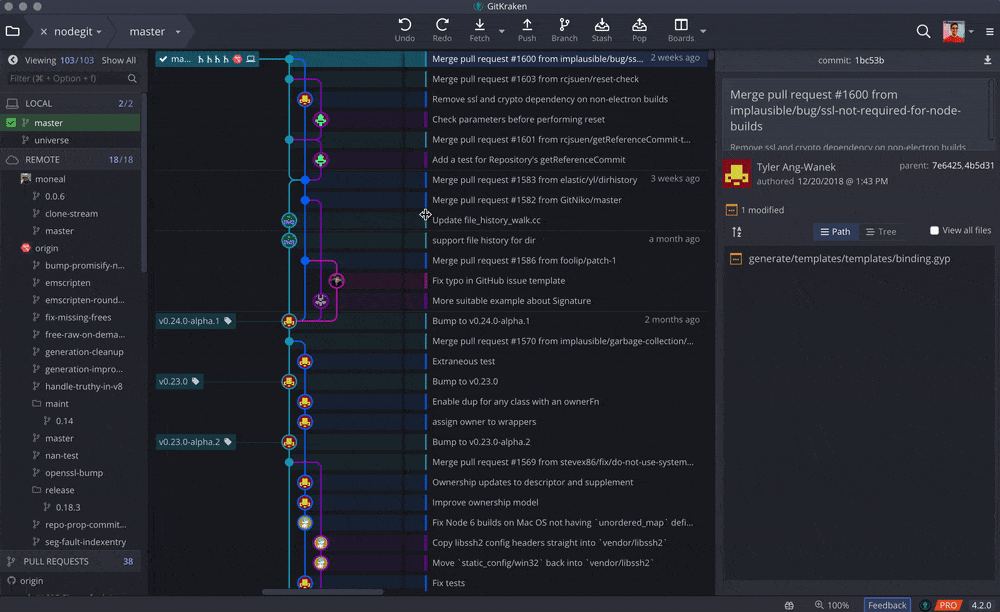Open Boards from the toolbar
The image size is (1000, 612).
(x=681, y=26)
